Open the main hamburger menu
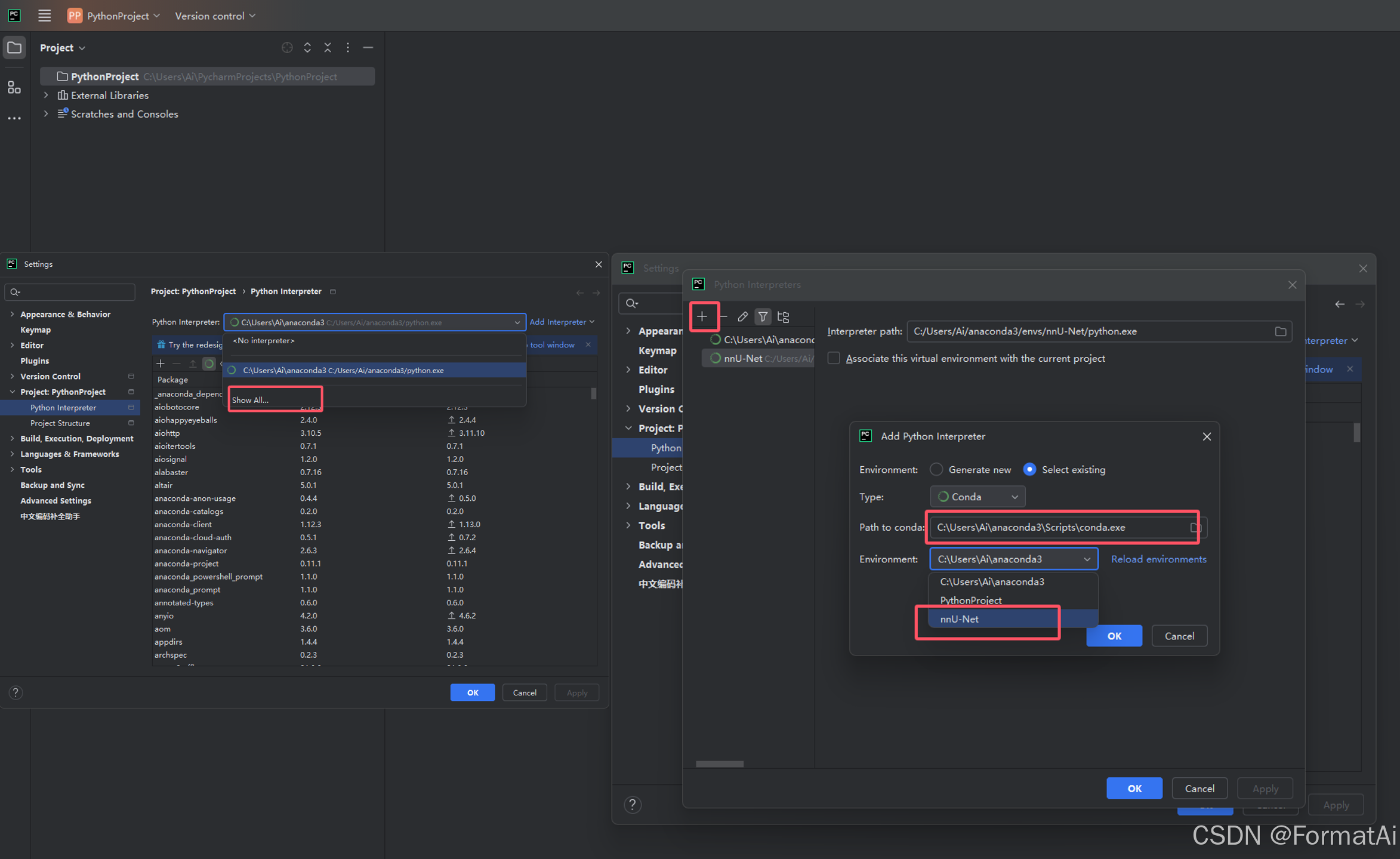This screenshot has width=1400, height=859. pyautogui.click(x=44, y=16)
